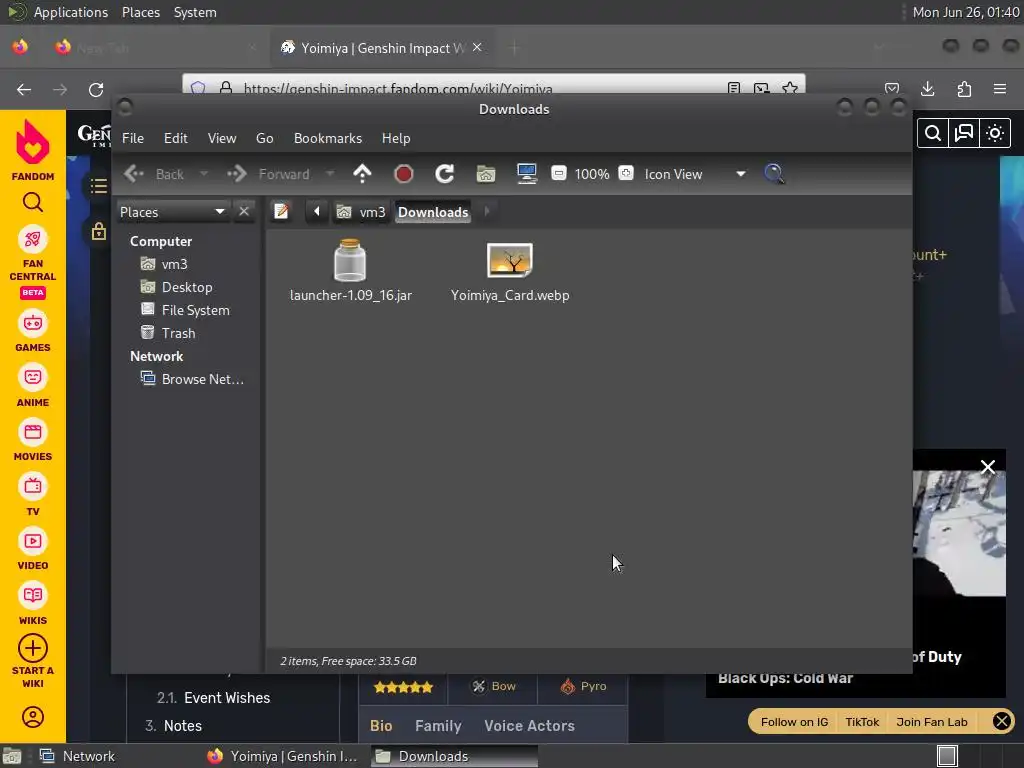Click the Fandom logo in the sidebar

click(33, 150)
